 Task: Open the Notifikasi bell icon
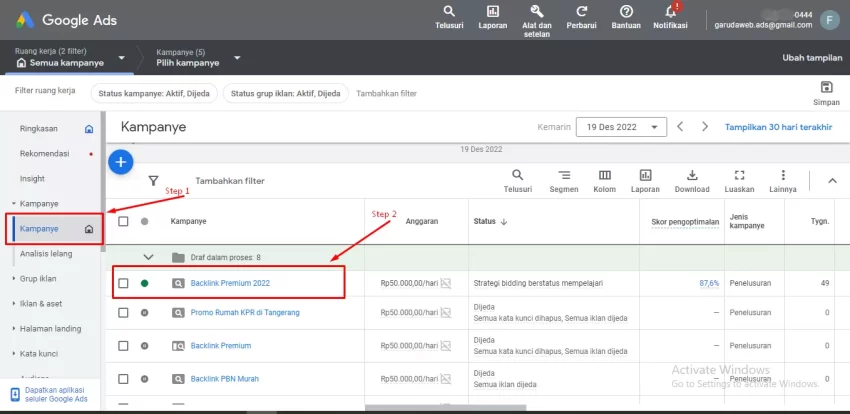tap(671, 11)
